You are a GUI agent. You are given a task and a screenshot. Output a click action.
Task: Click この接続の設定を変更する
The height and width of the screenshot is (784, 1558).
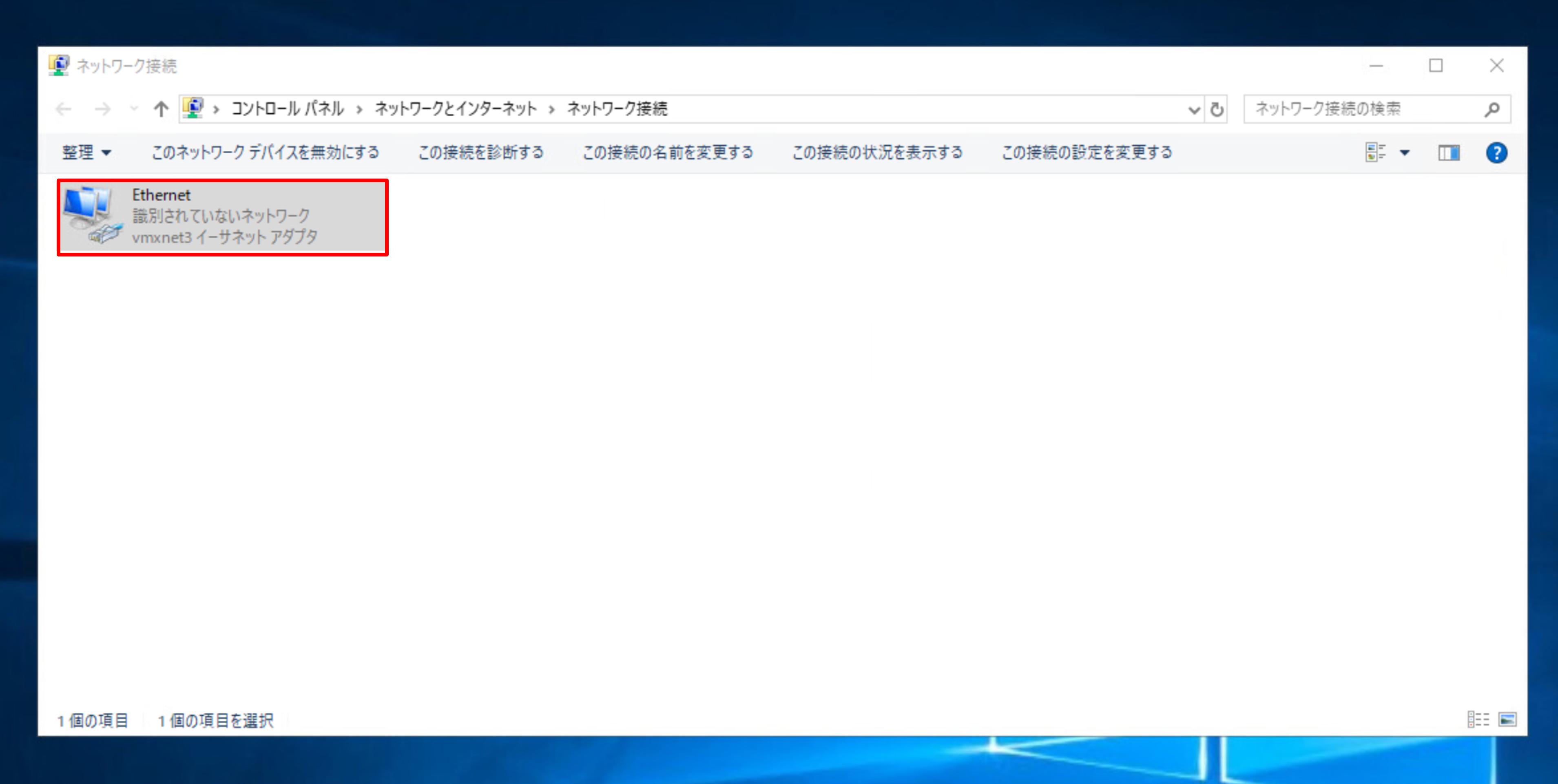(1087, 152)
